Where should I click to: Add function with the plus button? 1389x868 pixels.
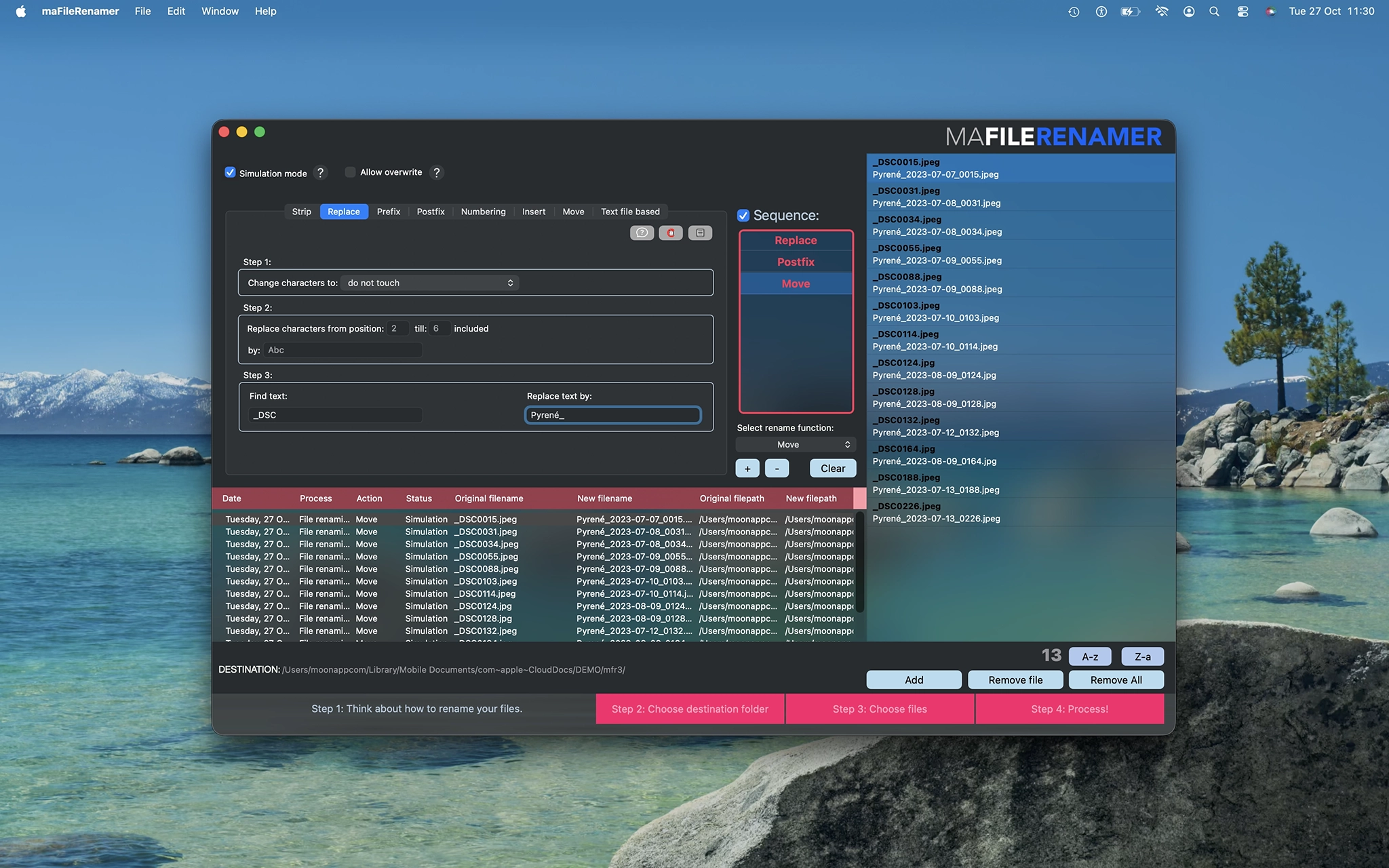(x=747, y=469)
